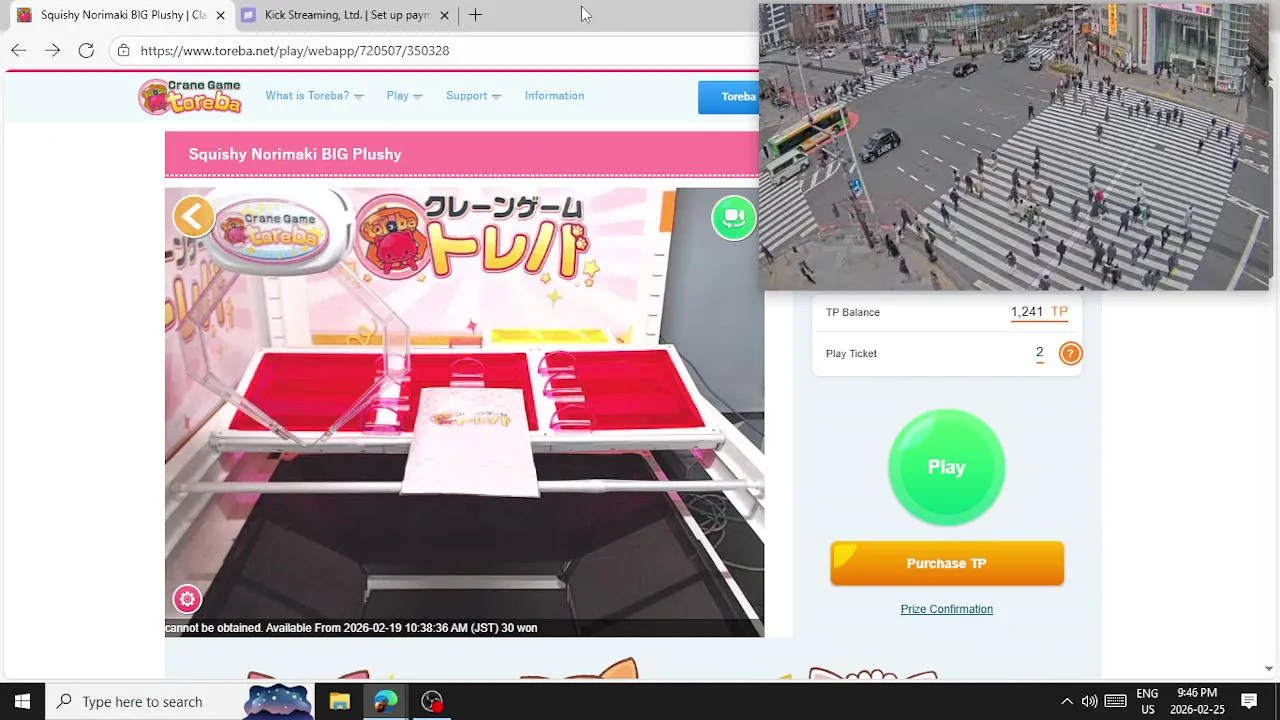The height and width of the screenshot is (720, 1280).
Task: Expand the Support dropdown menu
Action: [473, 96]
